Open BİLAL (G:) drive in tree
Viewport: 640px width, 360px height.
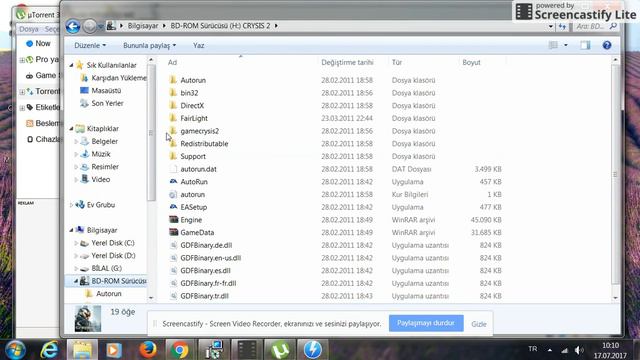click(x=107, y=268)
